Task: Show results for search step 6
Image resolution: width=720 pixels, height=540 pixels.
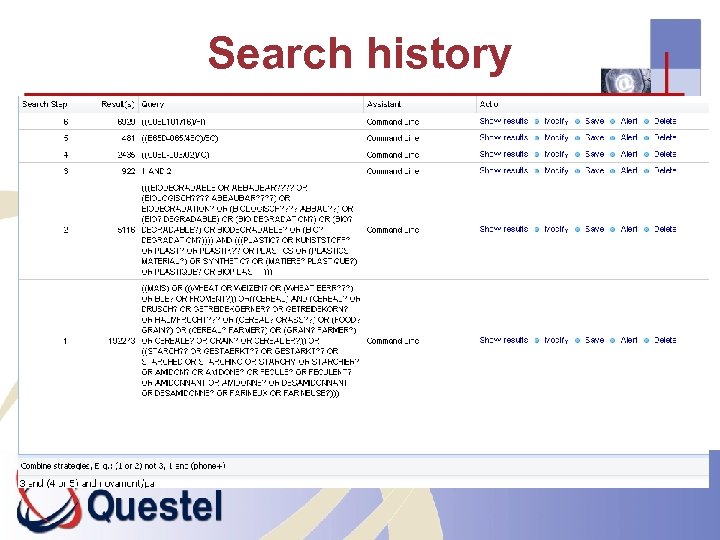Action: coord(504,121)
